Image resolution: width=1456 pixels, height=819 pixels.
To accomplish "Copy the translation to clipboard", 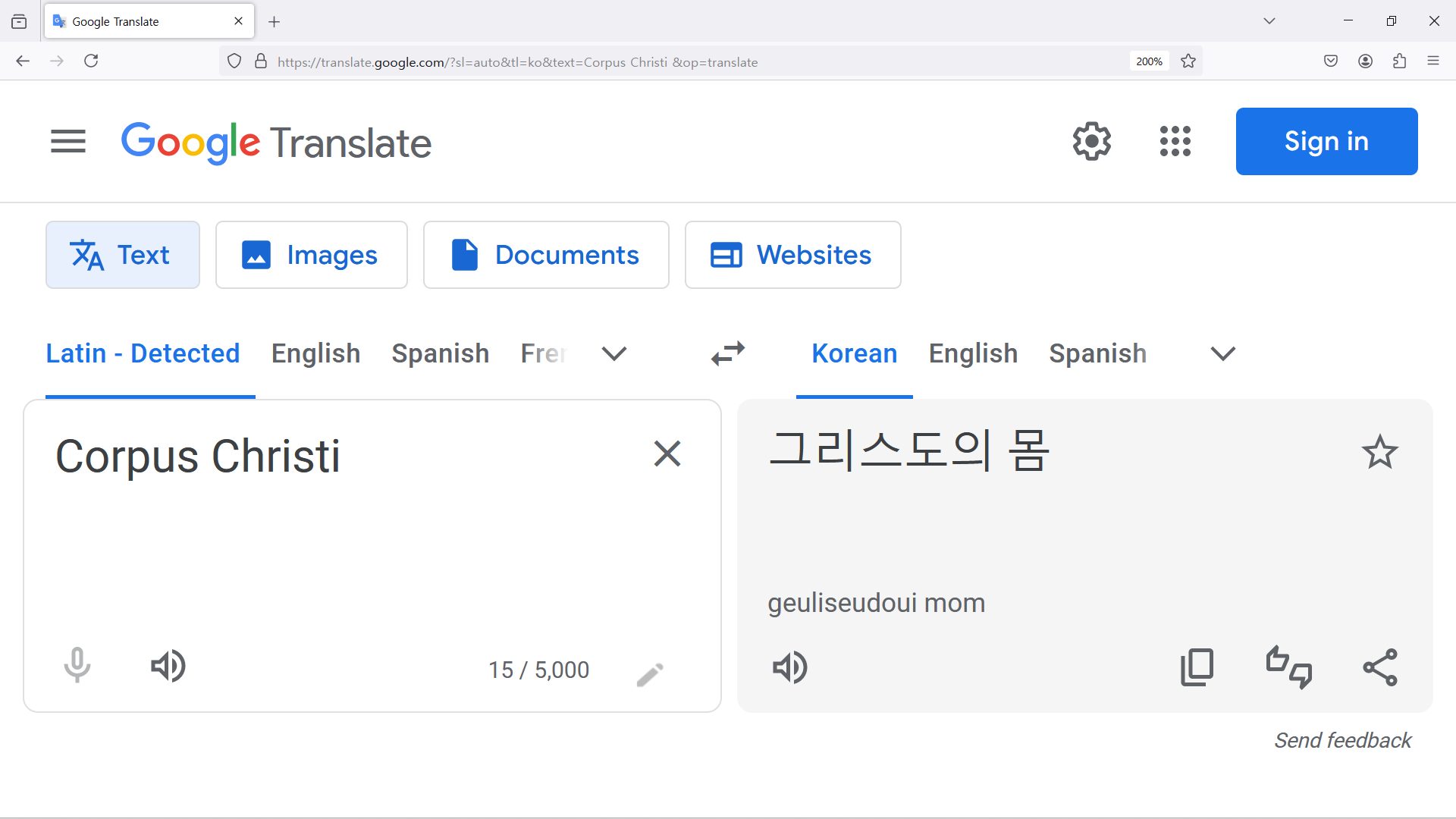I will 1197,667.
